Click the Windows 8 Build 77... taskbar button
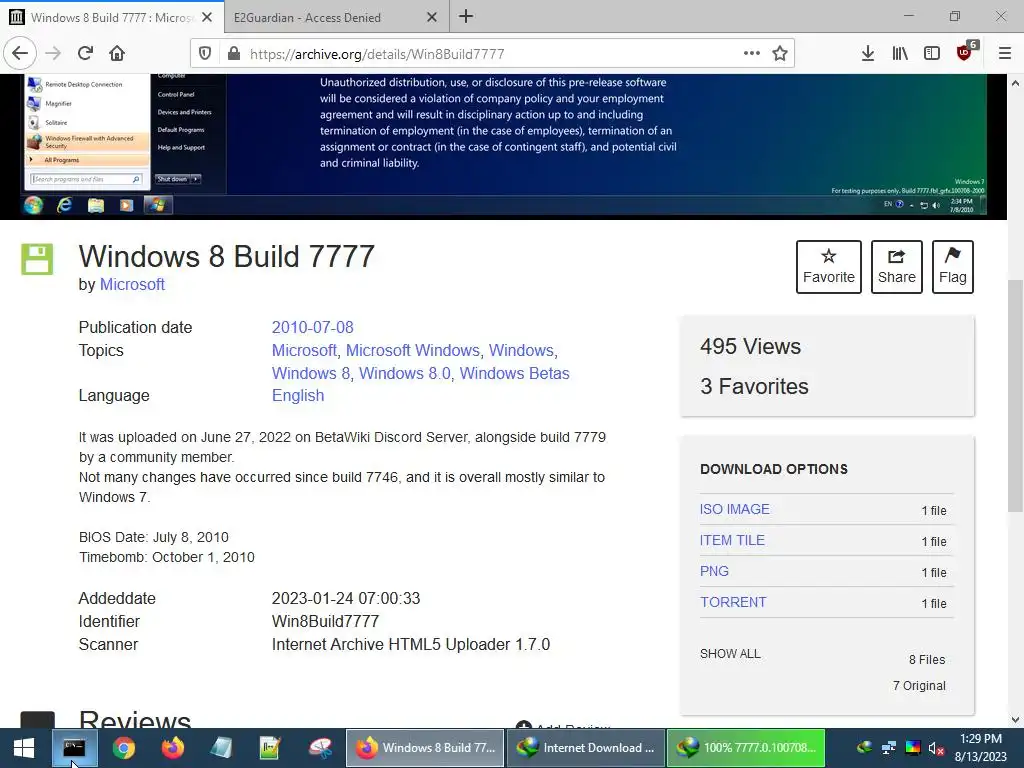This screenshot has width=1024, height=768. tap(424, 748)
